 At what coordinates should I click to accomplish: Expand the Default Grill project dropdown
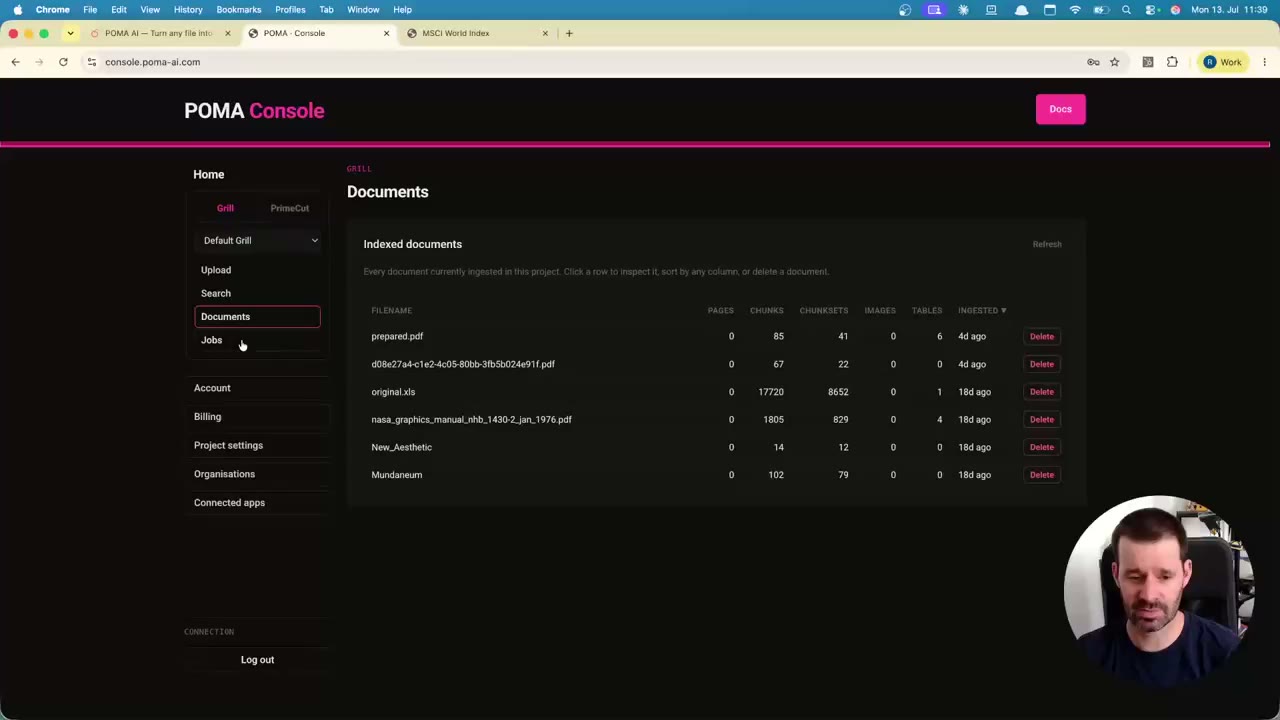pyautogui.click(x=260, y=240)
